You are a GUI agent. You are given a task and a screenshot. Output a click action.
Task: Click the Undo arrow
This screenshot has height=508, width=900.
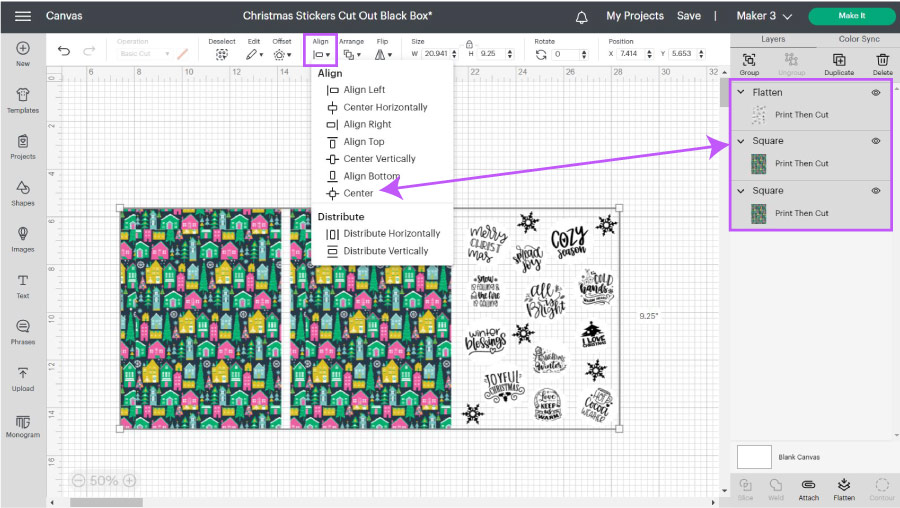coord(64,52)
